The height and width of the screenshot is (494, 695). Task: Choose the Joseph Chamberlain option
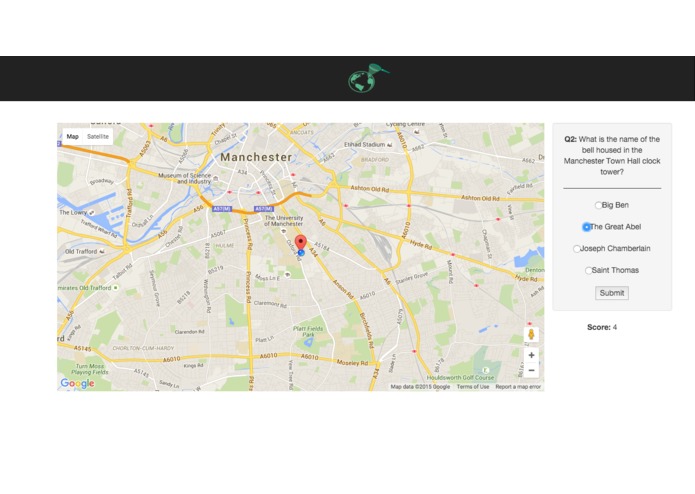pos(576,249)
